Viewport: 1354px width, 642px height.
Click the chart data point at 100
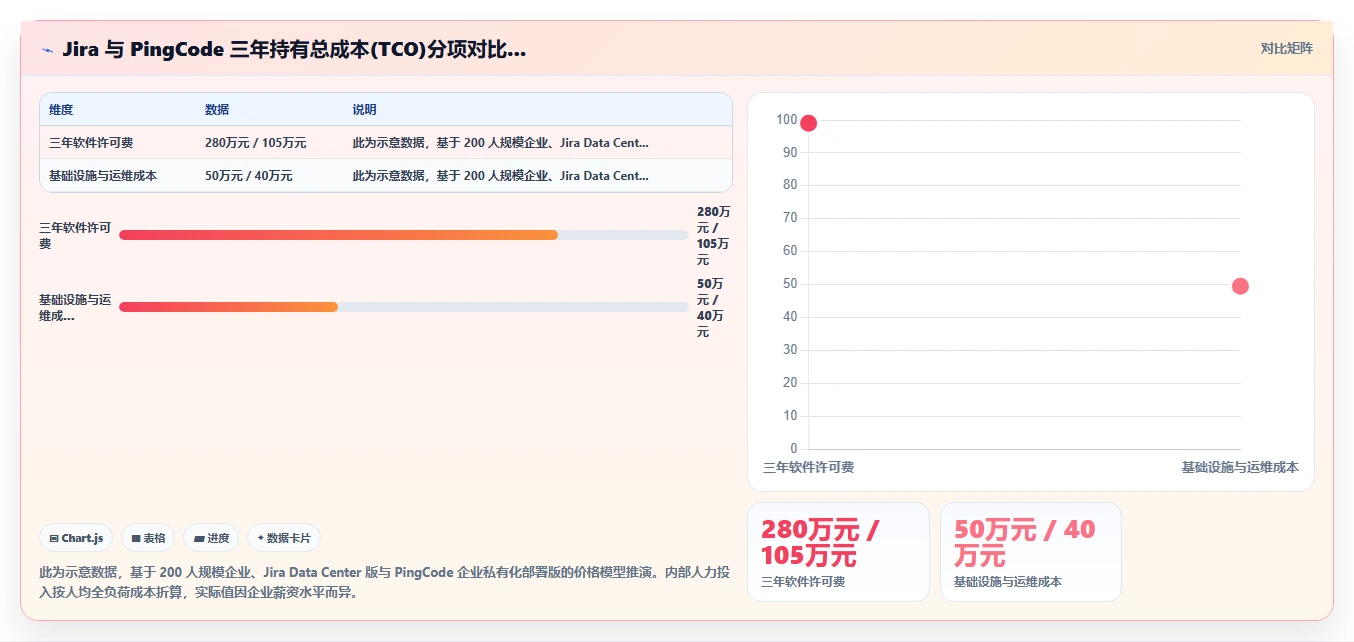click(x=808, y=123)
